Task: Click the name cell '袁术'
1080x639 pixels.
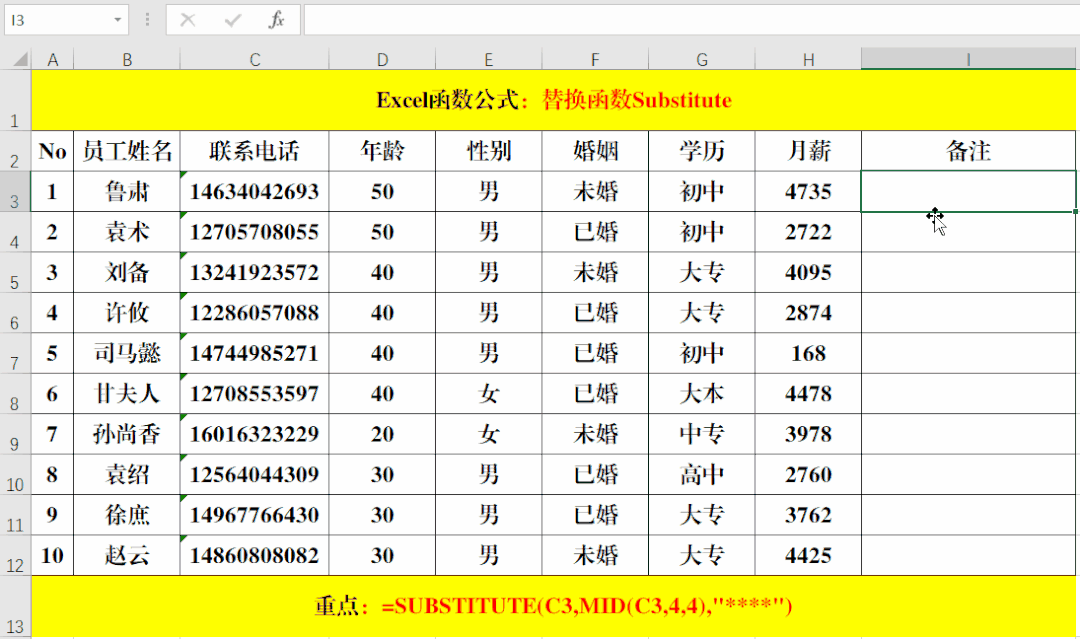Action: click(127, 232)
